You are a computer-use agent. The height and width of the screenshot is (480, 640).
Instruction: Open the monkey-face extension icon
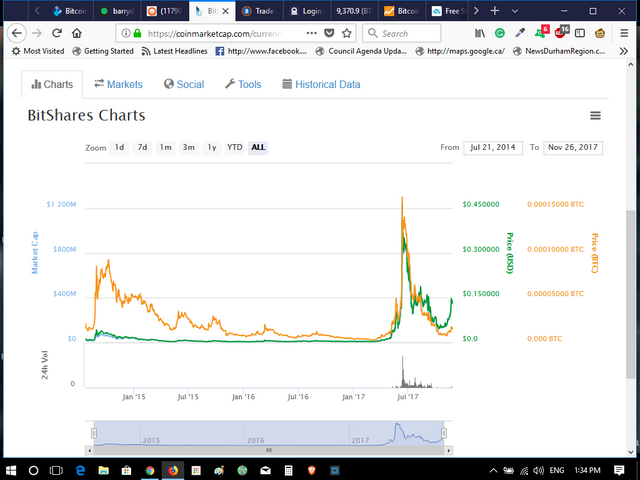tap(600, 33)
